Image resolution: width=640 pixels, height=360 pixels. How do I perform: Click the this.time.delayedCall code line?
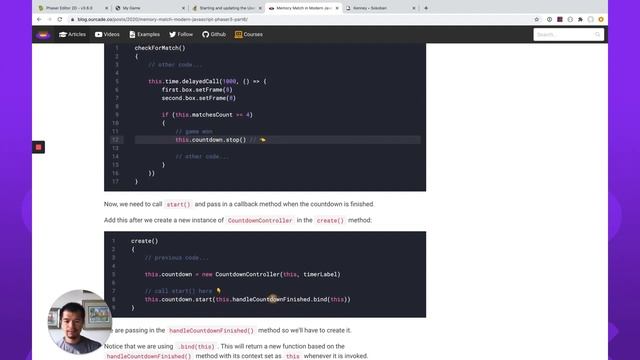tap(207, 81)
